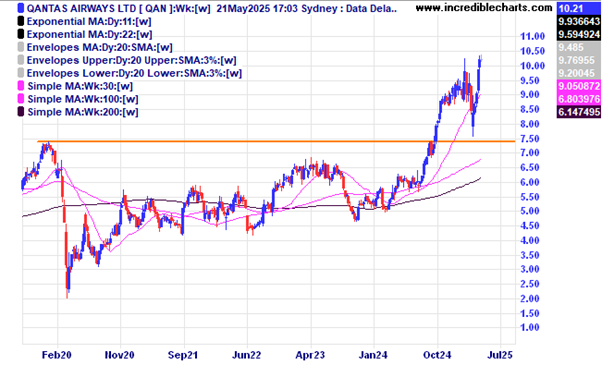Click the 11.00 price axis label

pyautogui.click(x=533, y=36)
